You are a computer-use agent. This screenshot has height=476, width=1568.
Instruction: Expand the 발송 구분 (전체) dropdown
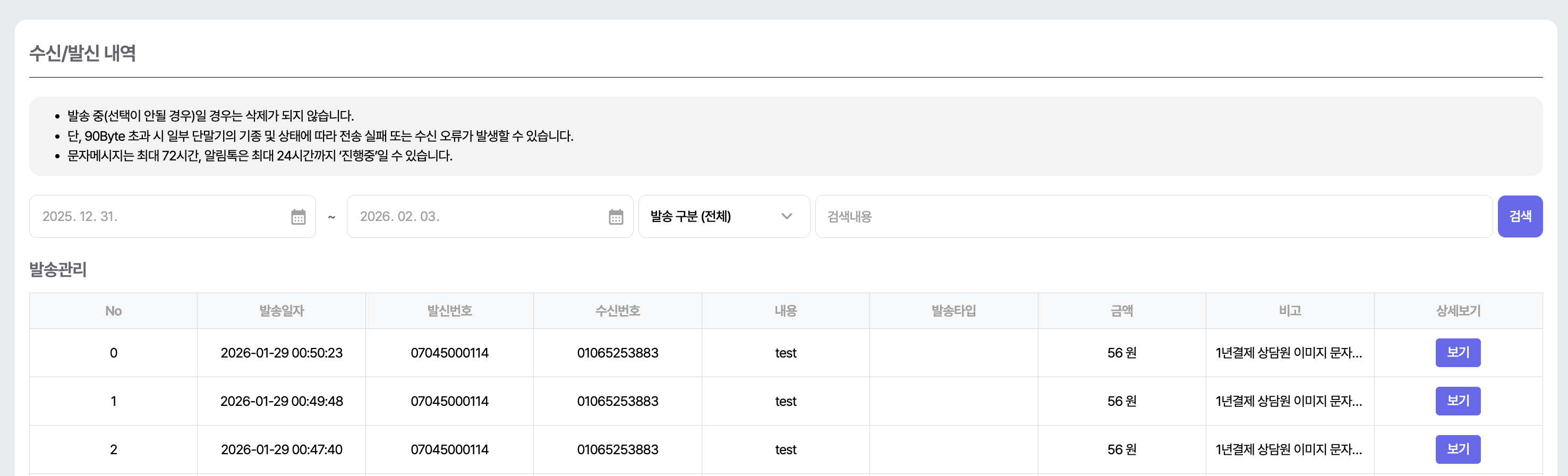[x=723, y=217]
